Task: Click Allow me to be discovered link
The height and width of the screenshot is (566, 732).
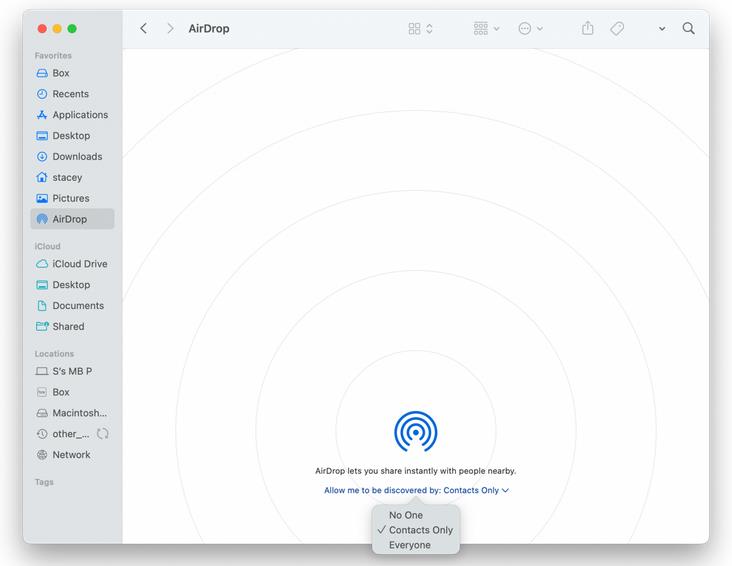Action: [x=416, y=490]
